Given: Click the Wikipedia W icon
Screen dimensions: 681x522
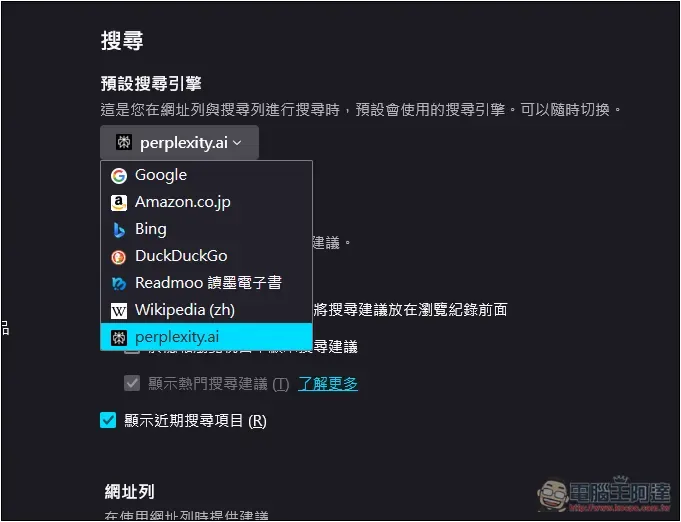Looking at the screenshot, I should click(x=119, y=311).
